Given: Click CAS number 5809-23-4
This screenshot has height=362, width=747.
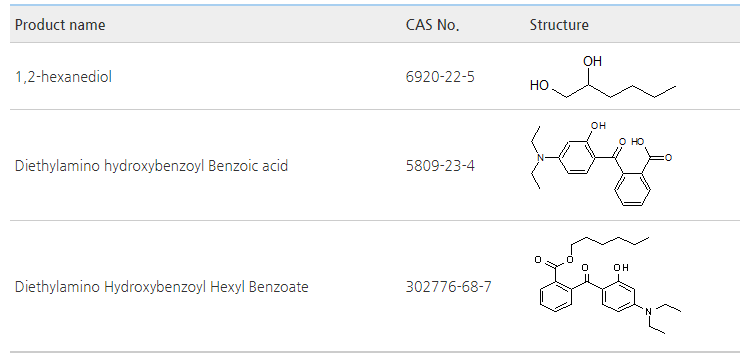Looking at the screenshot, I should pyautogui.click(x=440, y=166).
